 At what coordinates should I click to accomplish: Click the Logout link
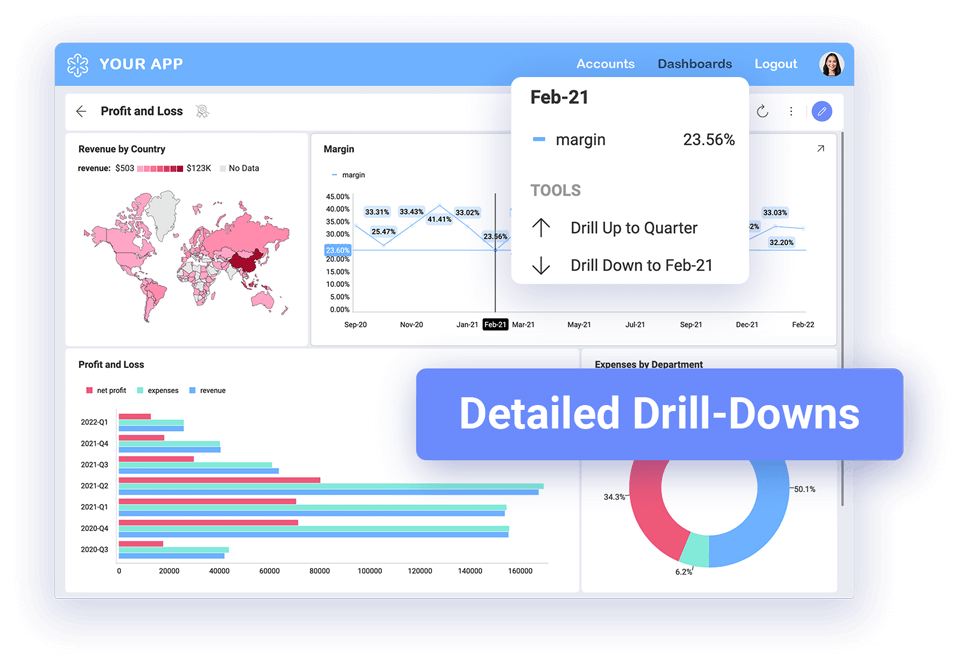click(x=776, y=64)
